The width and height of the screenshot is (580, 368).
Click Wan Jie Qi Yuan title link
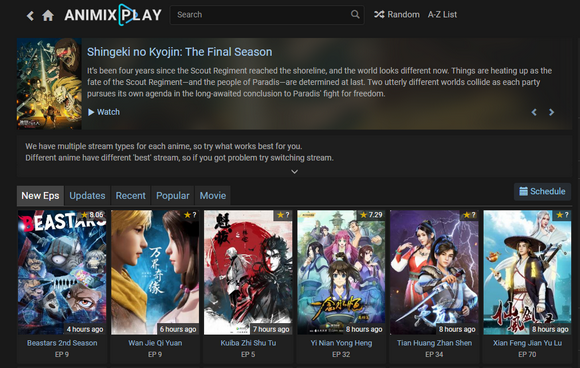pos(155,343)
